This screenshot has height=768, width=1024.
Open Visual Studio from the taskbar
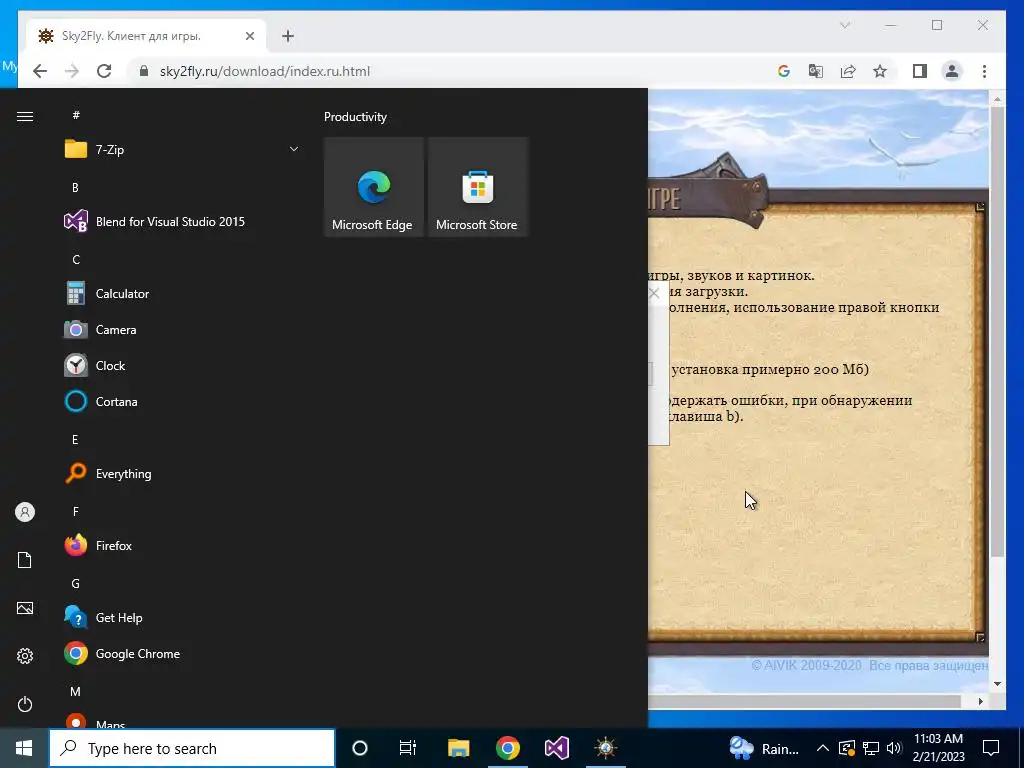click(x=556, y=748)
